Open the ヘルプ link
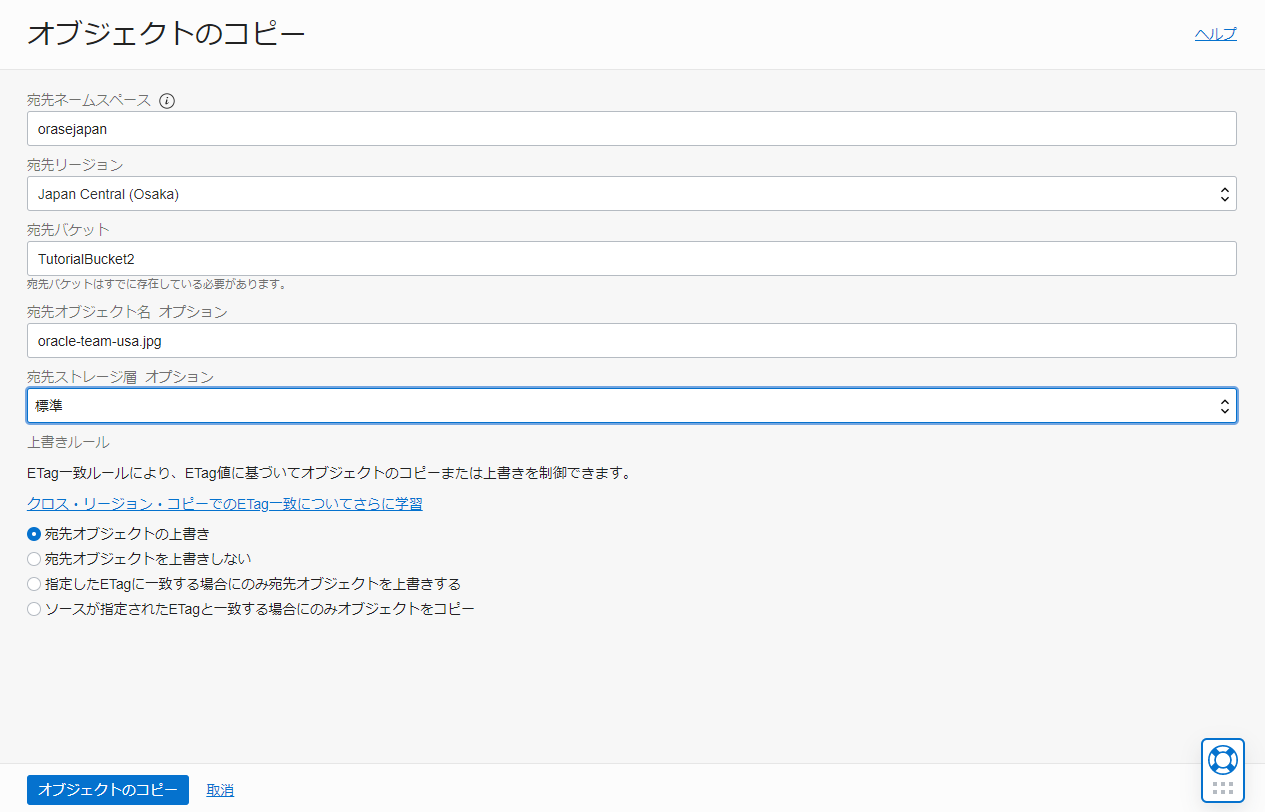Screen dimensions: 1265x812 pos(1215,33)
